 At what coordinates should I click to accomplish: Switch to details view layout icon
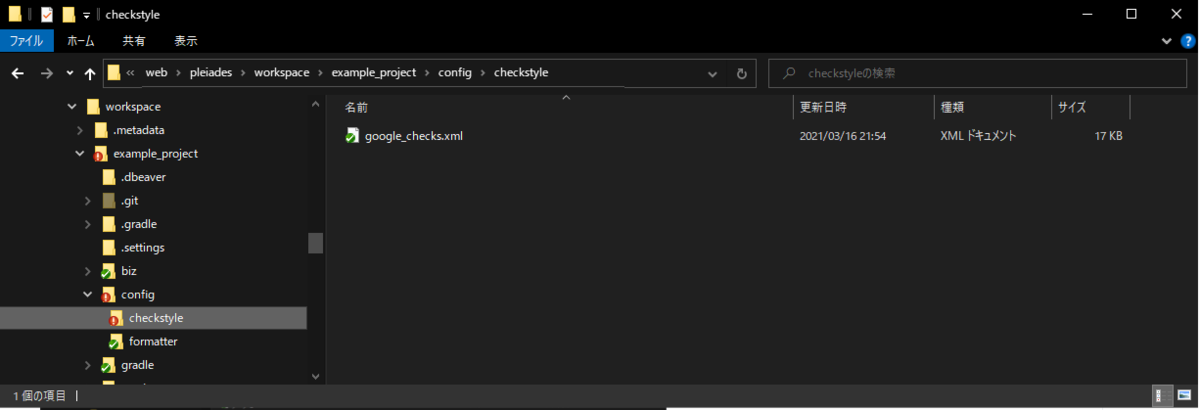point(1160,396)
